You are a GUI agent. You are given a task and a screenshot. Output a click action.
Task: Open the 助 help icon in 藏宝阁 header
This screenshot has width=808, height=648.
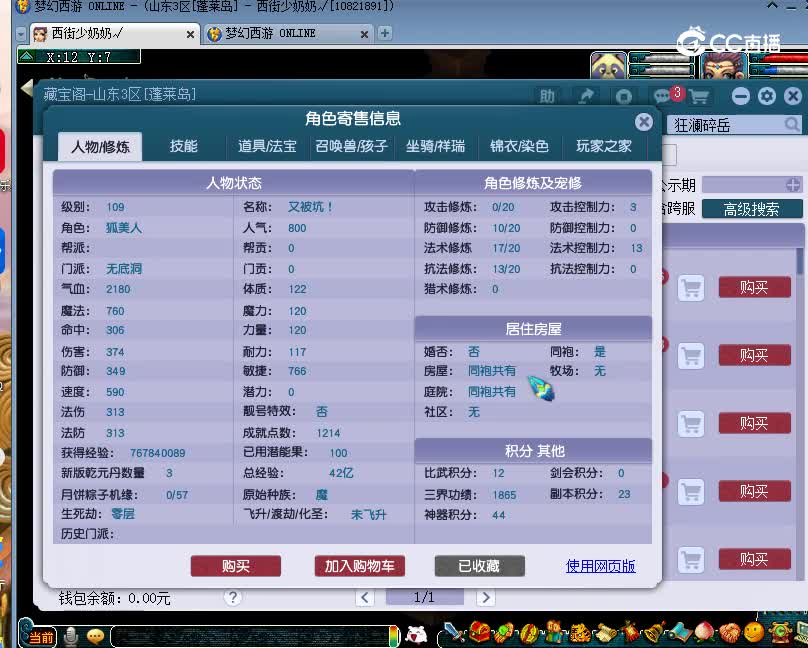click(x=547, y=96)
